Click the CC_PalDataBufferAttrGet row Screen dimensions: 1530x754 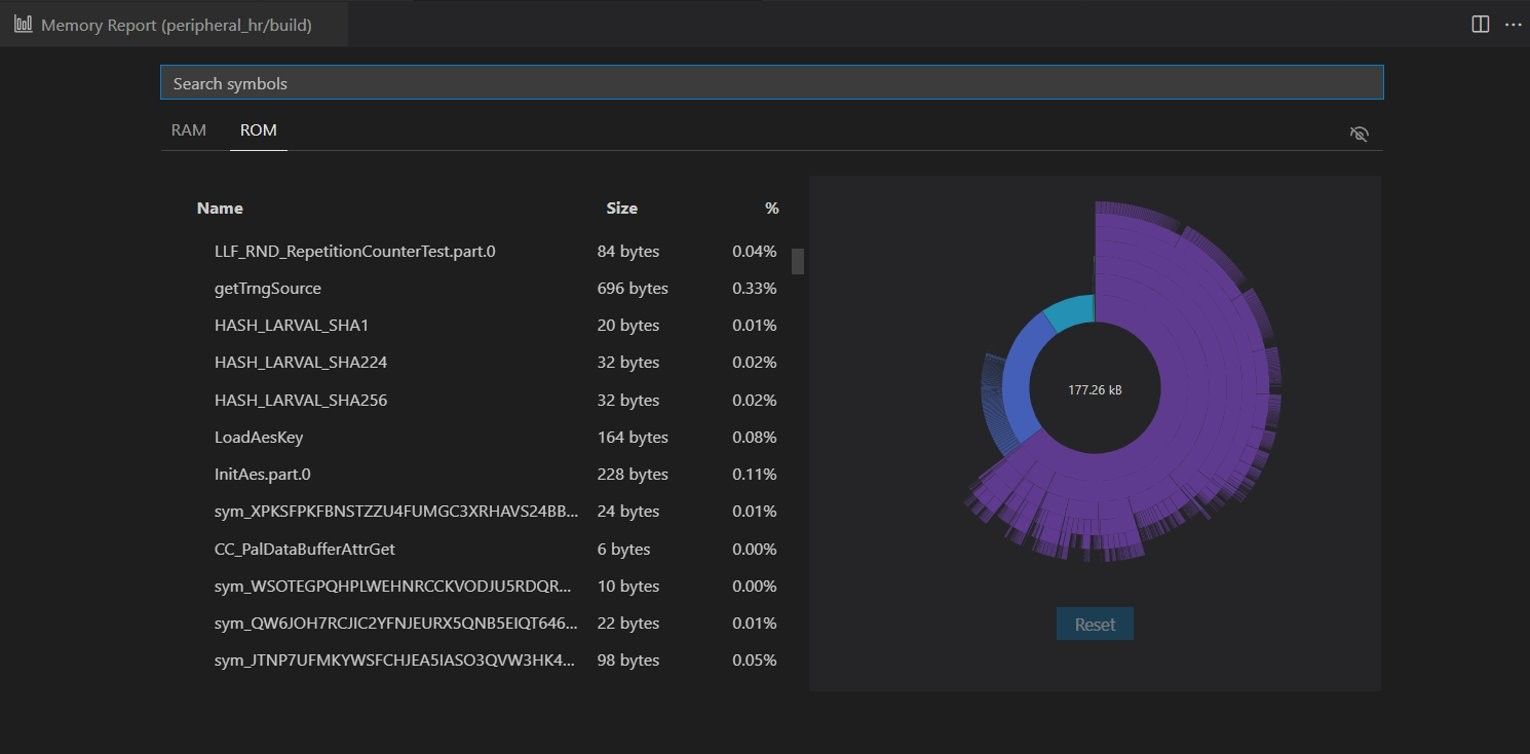pos(304,548)
